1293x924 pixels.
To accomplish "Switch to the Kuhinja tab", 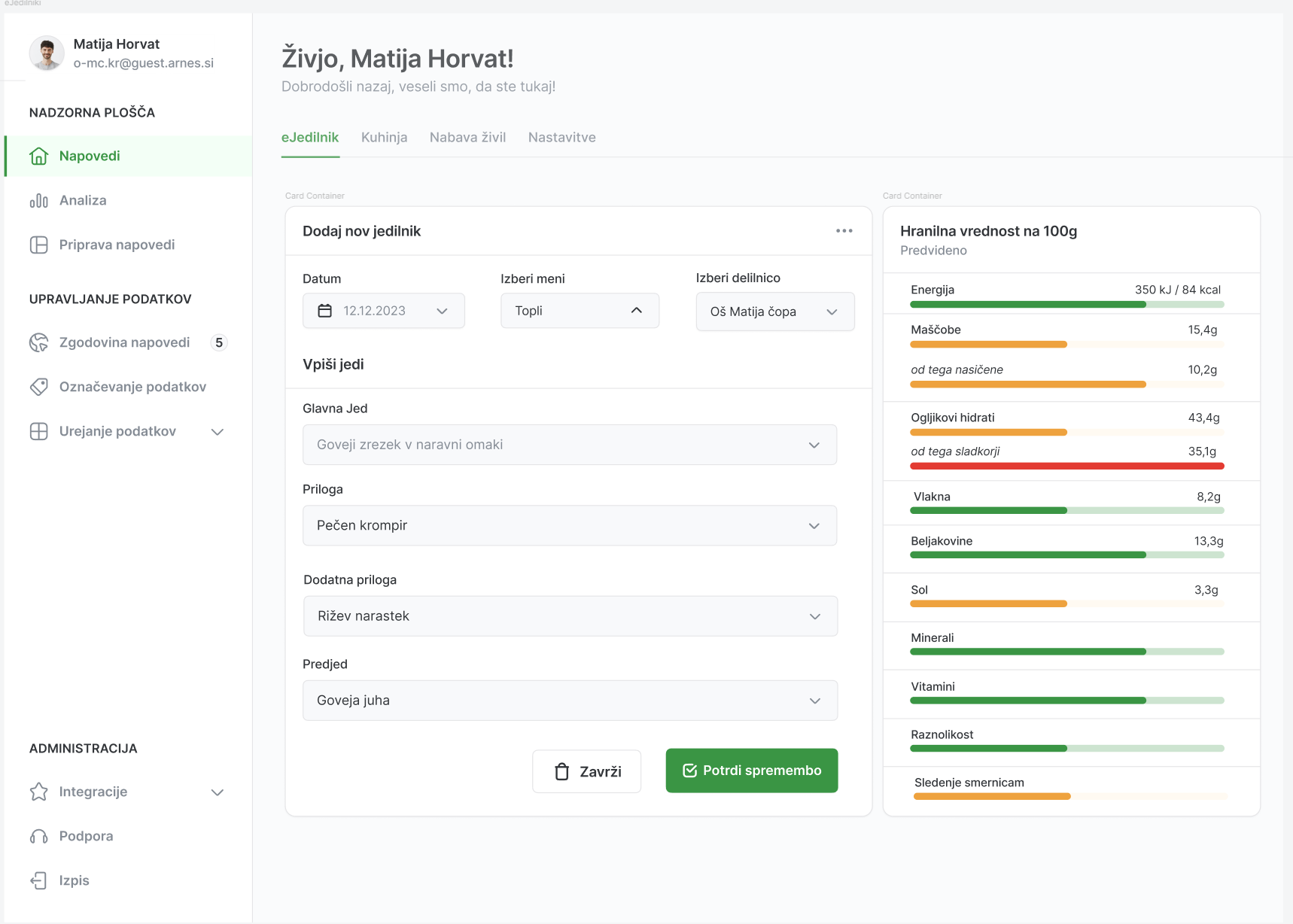I will [x=384, y=138].
